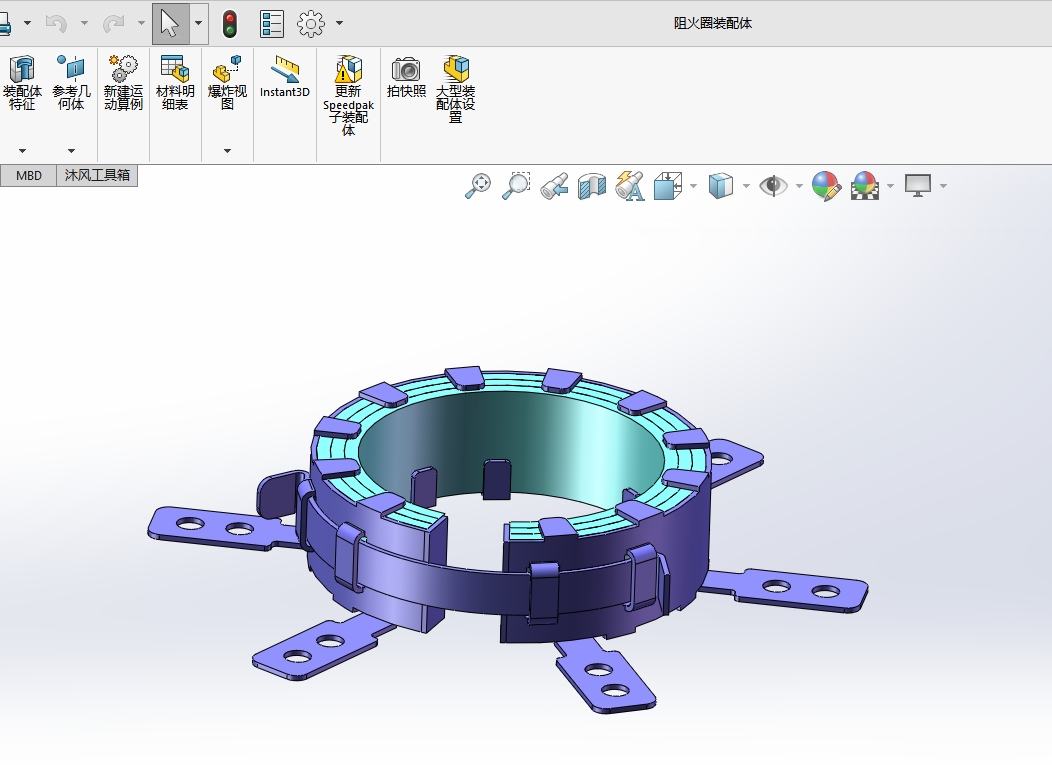This screenshot has width=1052, height=765.
Task: Expand Hide/Show Items dropdown arrow
Action: click(799, 186)
